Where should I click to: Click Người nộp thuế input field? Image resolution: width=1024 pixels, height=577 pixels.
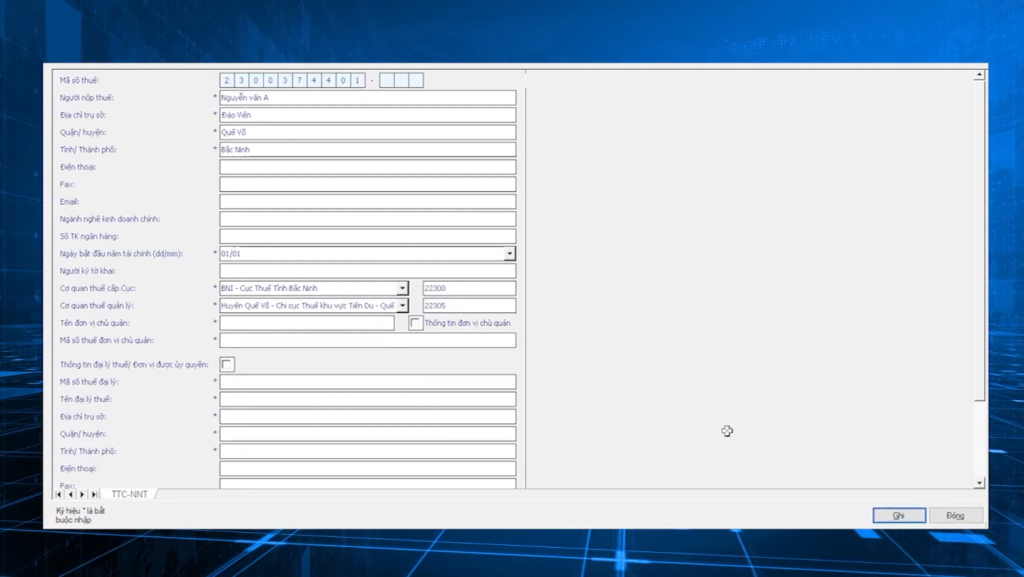pos(368,98)
